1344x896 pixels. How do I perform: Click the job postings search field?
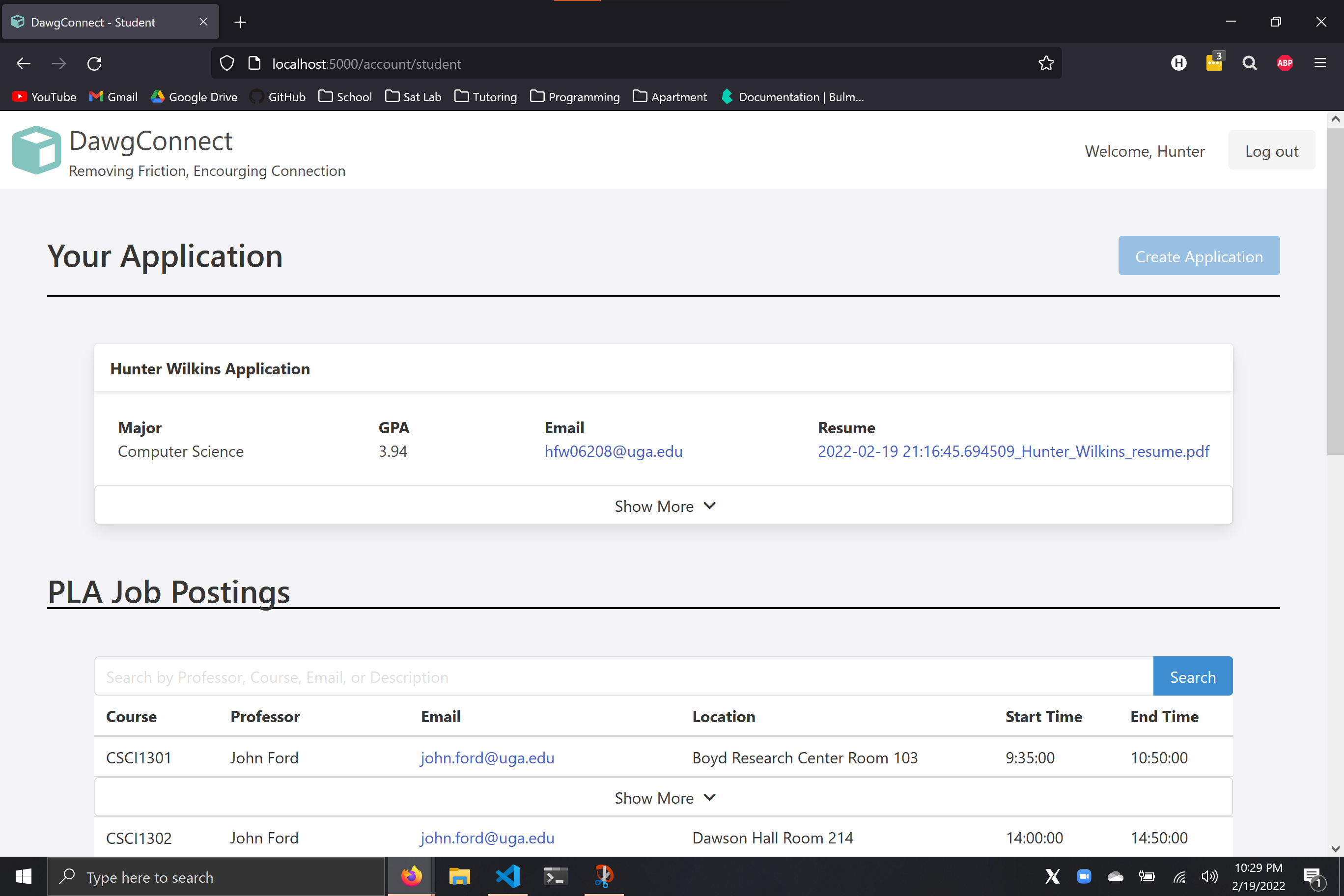[623, 676]
